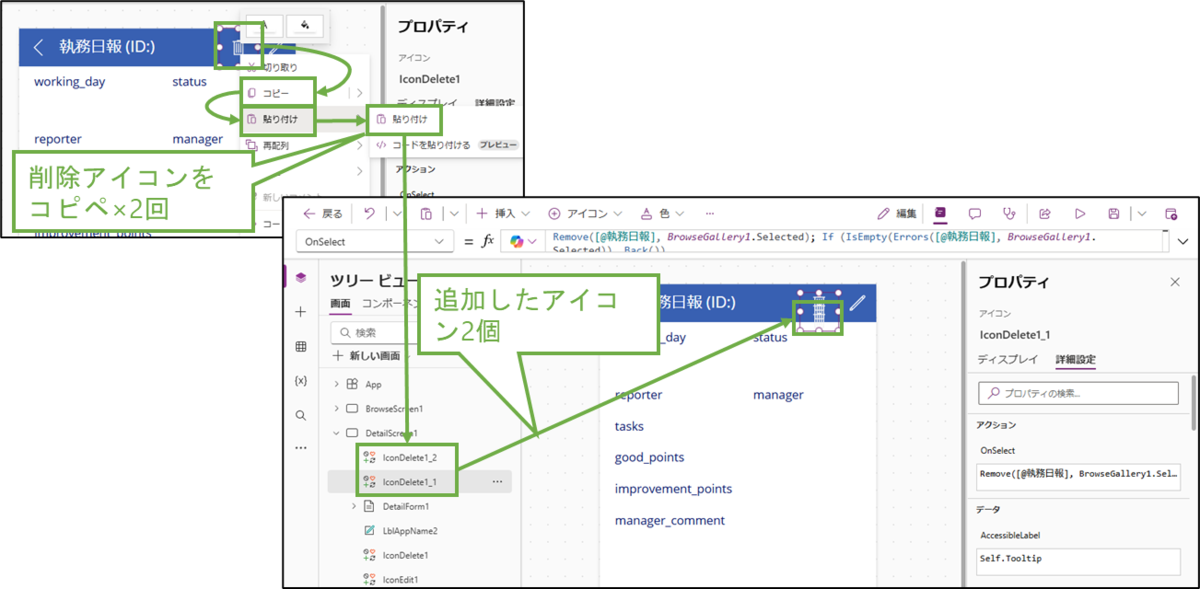
Task: Click the プロパティの検索 search field
Action: (1077, 394)
